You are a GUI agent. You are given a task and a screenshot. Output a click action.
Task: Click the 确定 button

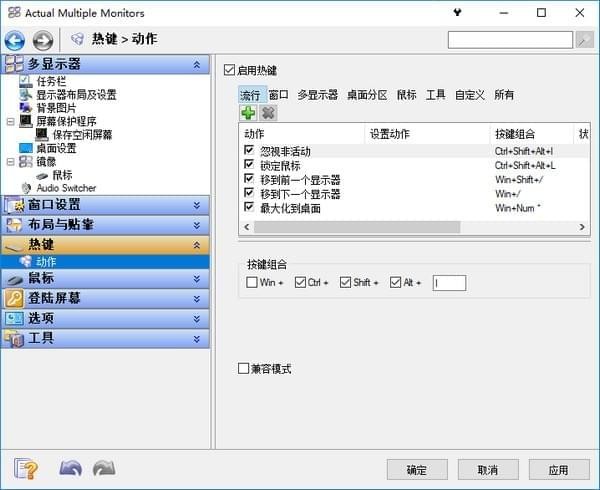tap(417, 469)
